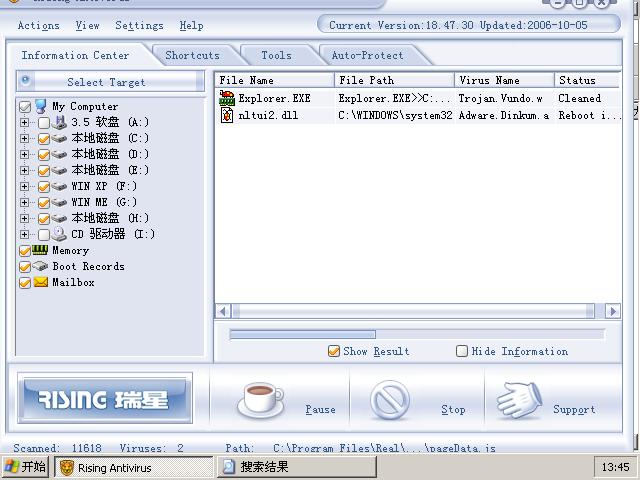Click the WIN XP F: drive icon

(x=59, y=187)
